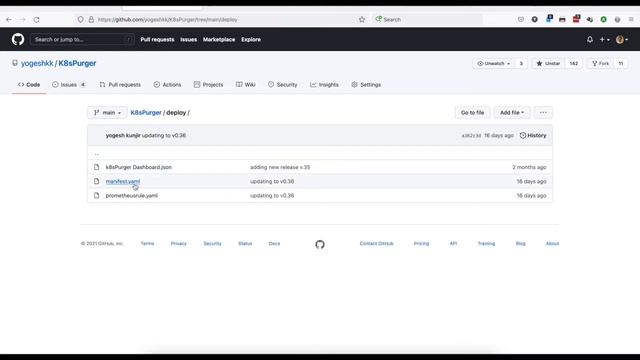
Task: Switch to the Settings tab
Action: [366, 85]
